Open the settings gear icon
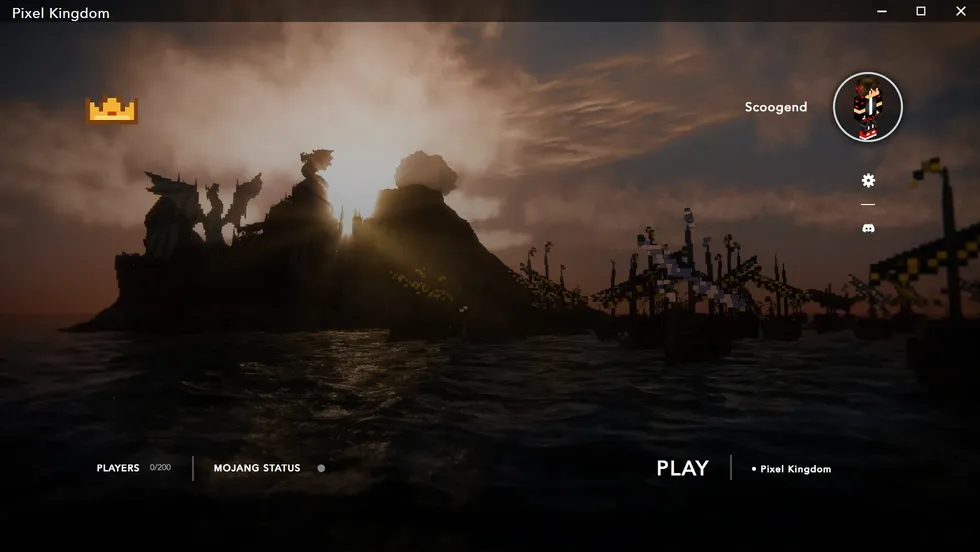The image size is (980, 552). point(868,181)
